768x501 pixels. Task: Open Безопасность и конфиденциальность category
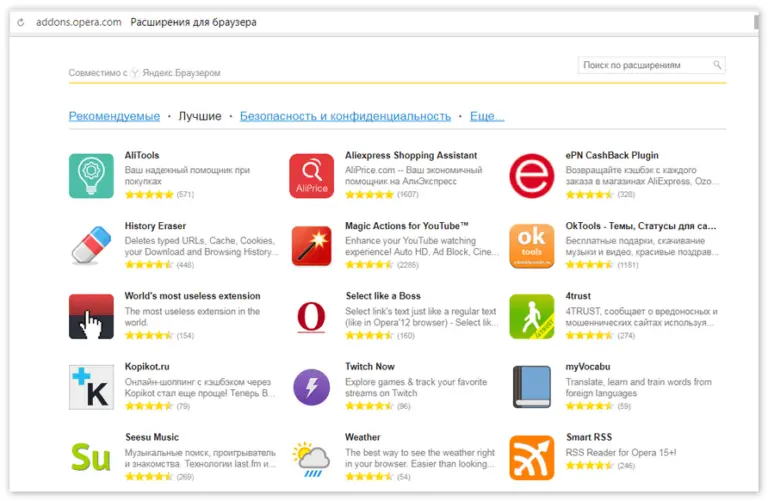click(345, 116)
